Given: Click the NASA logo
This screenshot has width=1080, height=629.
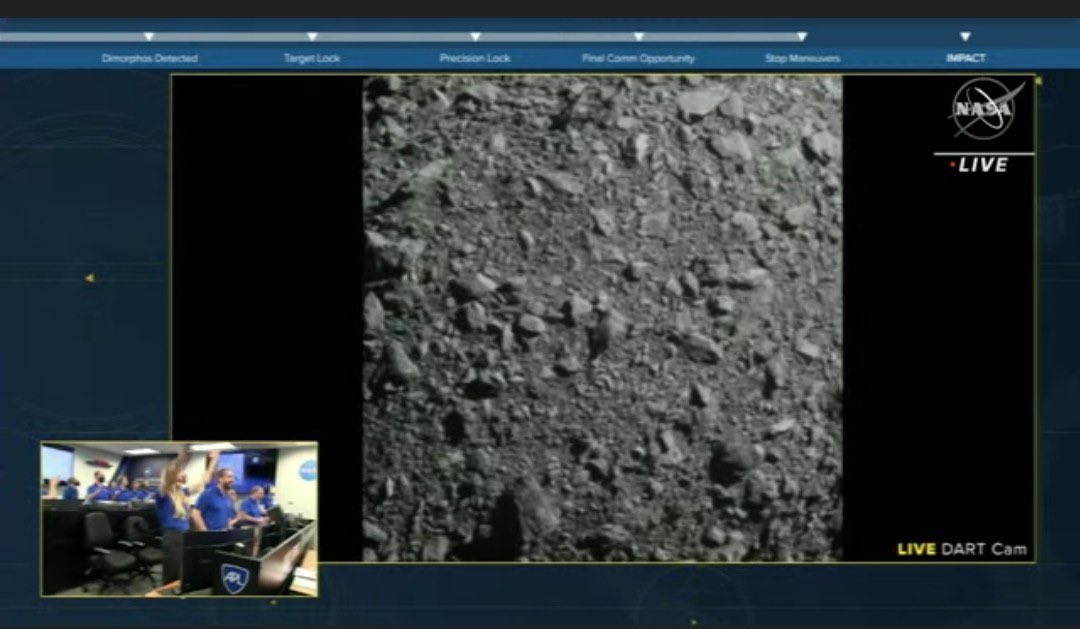Looking at the screenshot, I should pyautogui.click(x=986, y=110).
